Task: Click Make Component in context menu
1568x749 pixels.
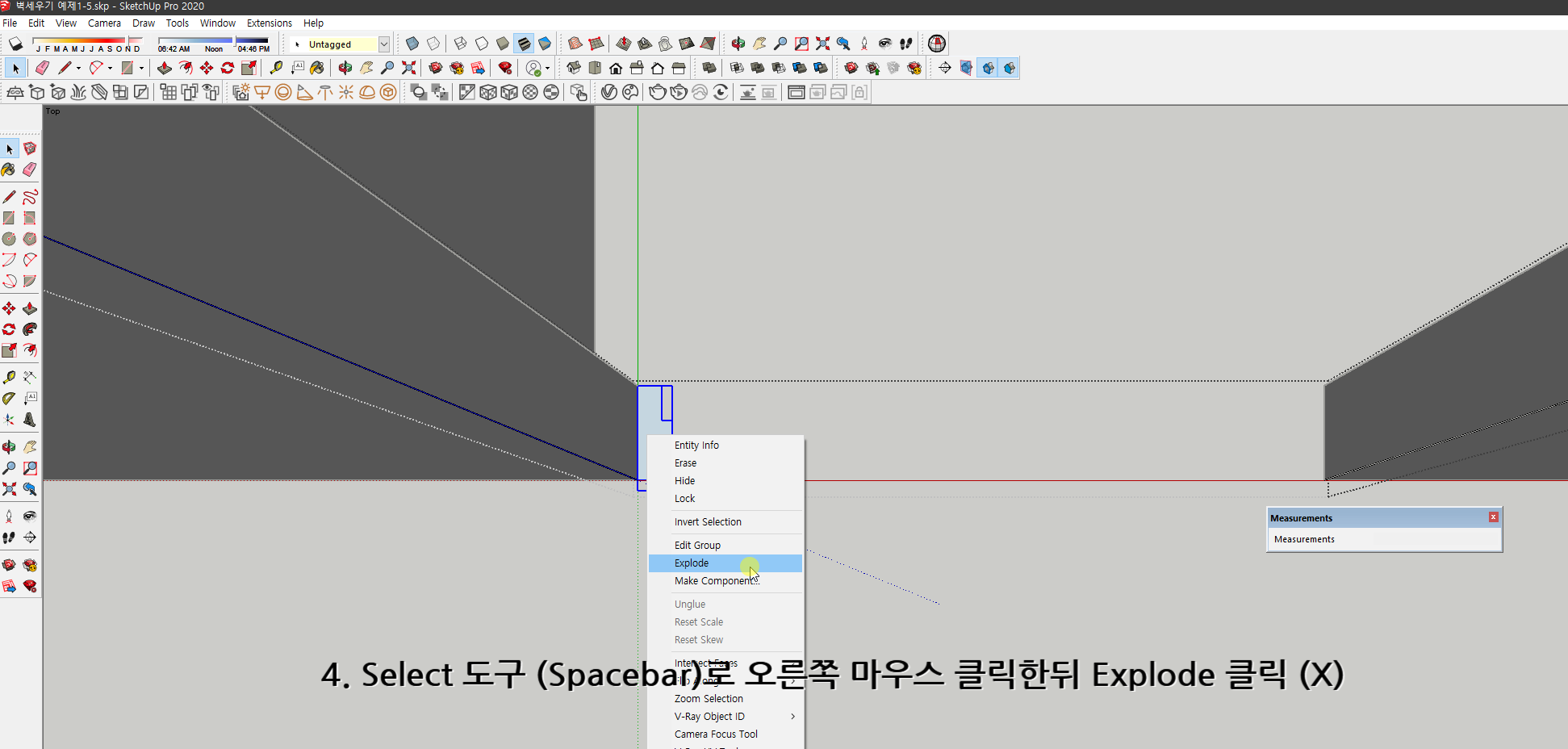Action: (717, 580)
